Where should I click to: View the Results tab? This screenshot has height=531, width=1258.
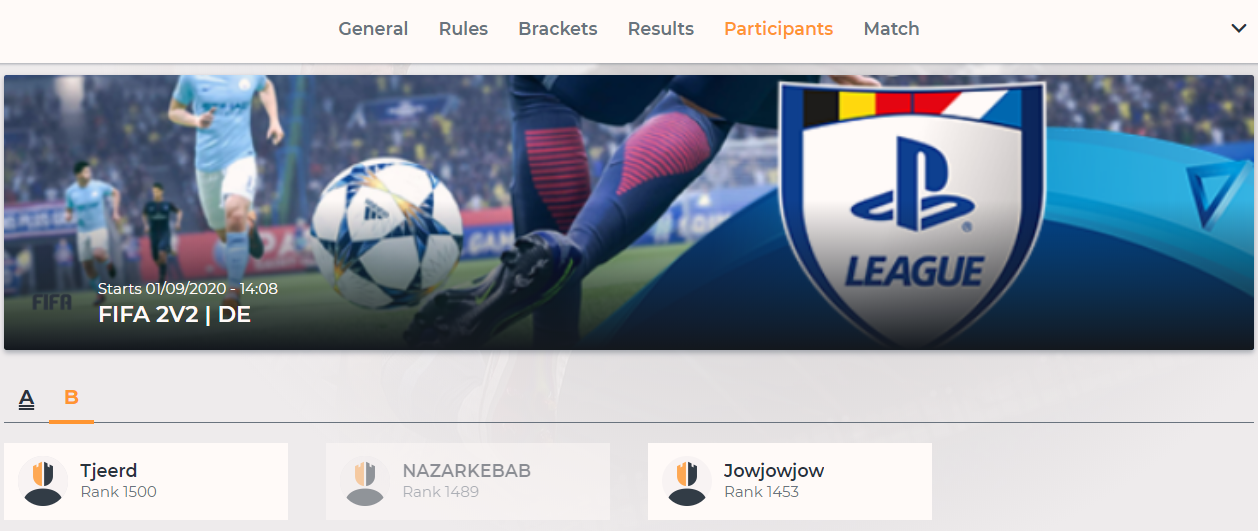(x=661, y=29)
